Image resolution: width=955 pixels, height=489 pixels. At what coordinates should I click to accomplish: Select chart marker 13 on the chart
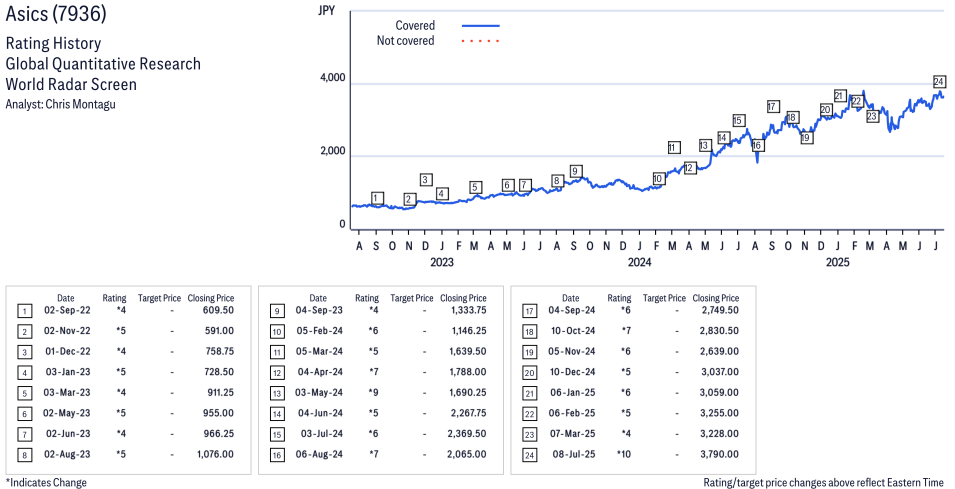[705, 146]
